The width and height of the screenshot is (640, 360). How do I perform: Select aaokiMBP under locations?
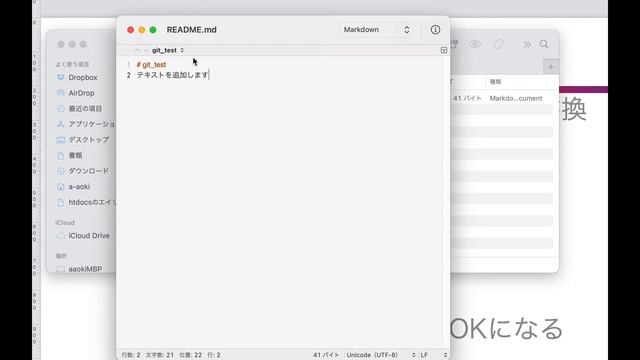tap(85, 269)
